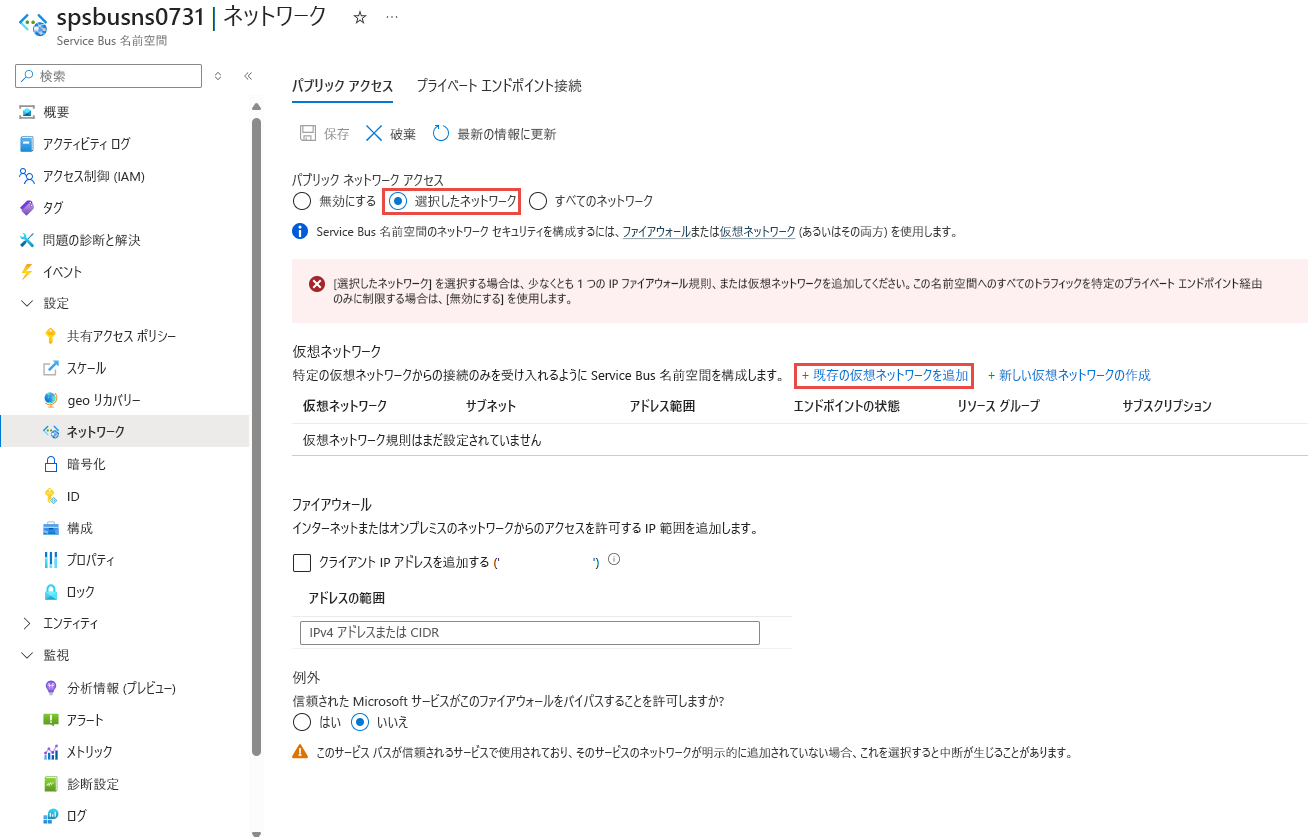Click the Service Bus namespace icon

[x=33, y=23]
